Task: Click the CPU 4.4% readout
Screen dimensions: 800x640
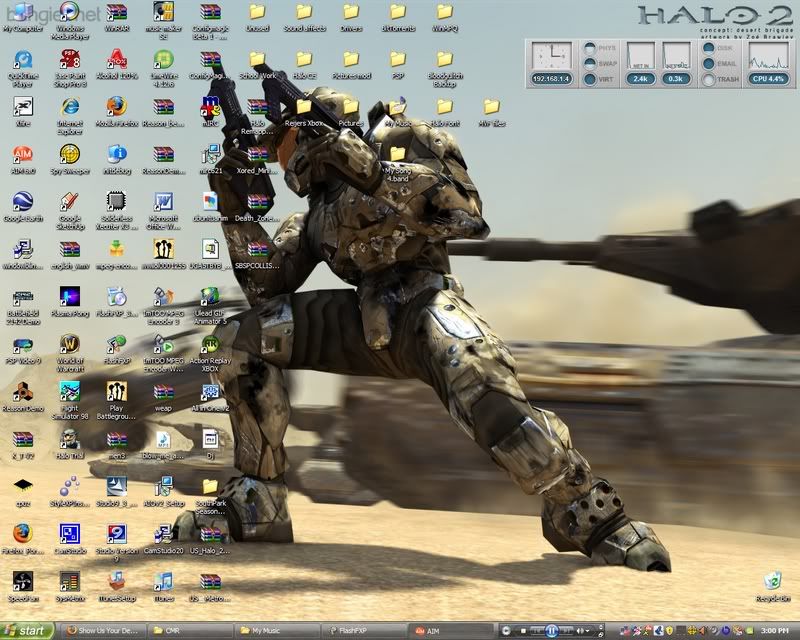Action: pyautogui.click(x=768, y=79)
